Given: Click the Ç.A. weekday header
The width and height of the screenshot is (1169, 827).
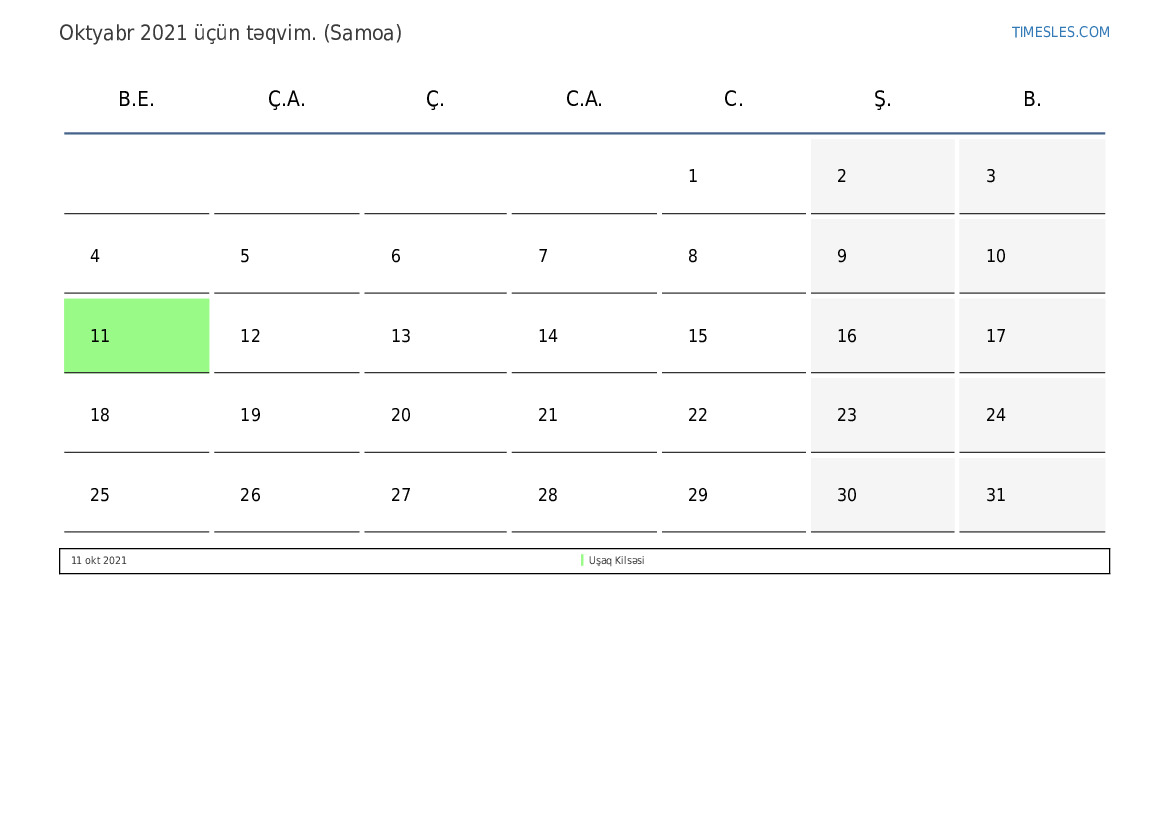Looking at the screenshot, I should click(286, 99).
